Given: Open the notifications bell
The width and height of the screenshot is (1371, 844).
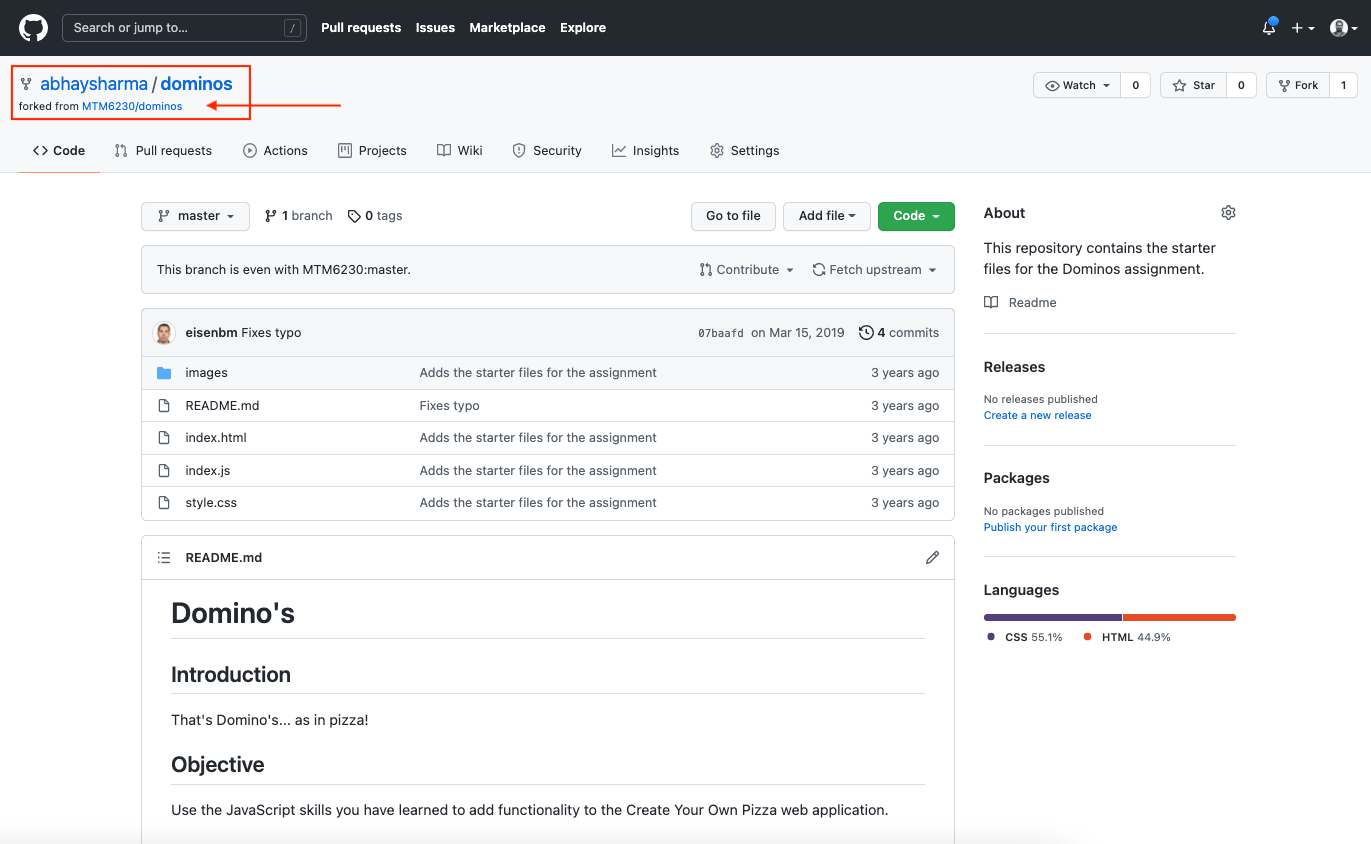Looking at the screenshot, I should [x=1269, y=28].
